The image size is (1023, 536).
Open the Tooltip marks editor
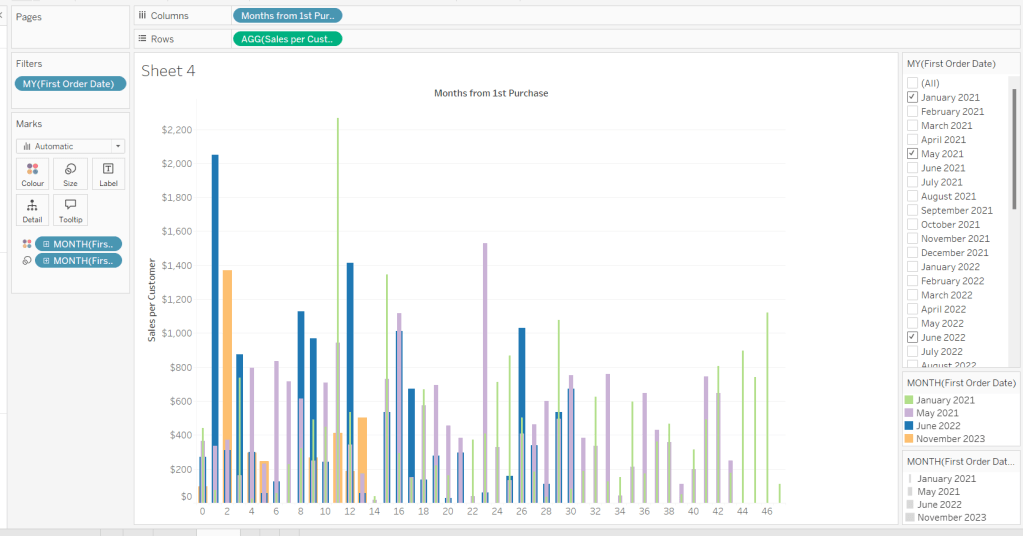tap(70, 210)
